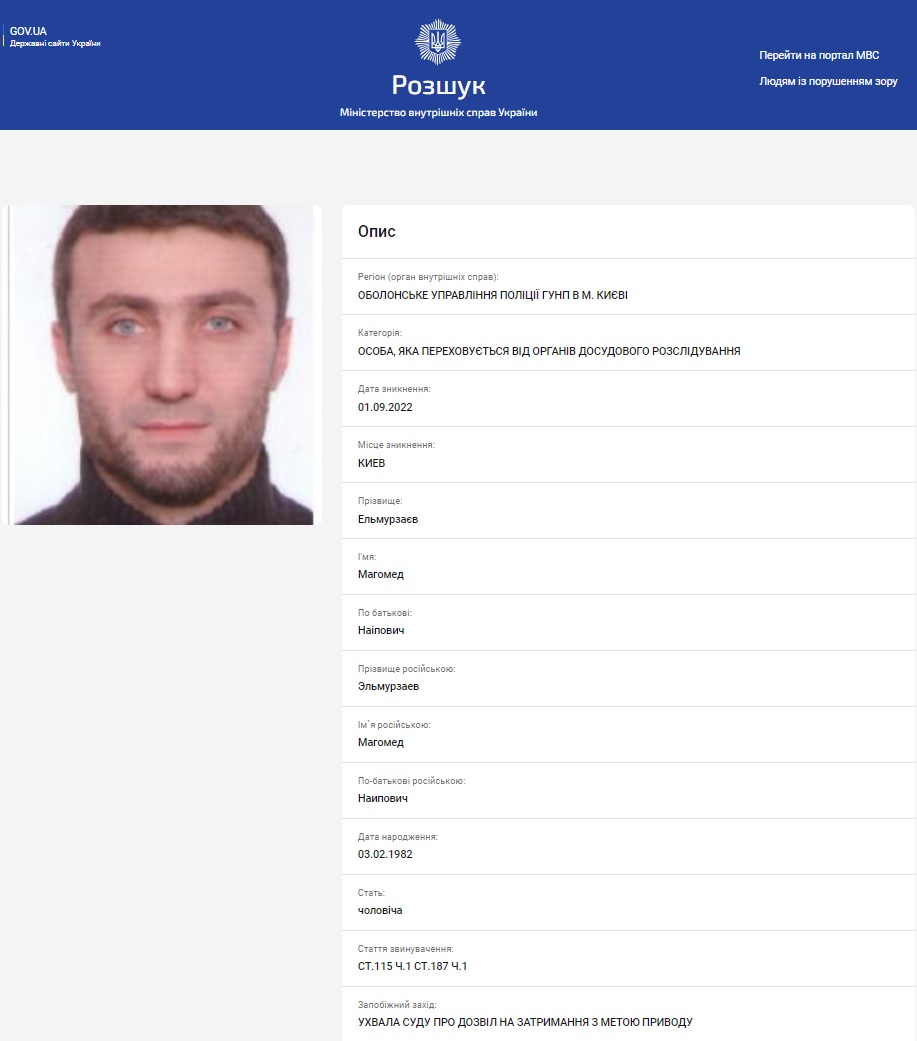Open the GOV.UA state sites link
Image resolution: width=917 pixels, height=1041 pixels.
pyautogui.click(x=54, y=37)
